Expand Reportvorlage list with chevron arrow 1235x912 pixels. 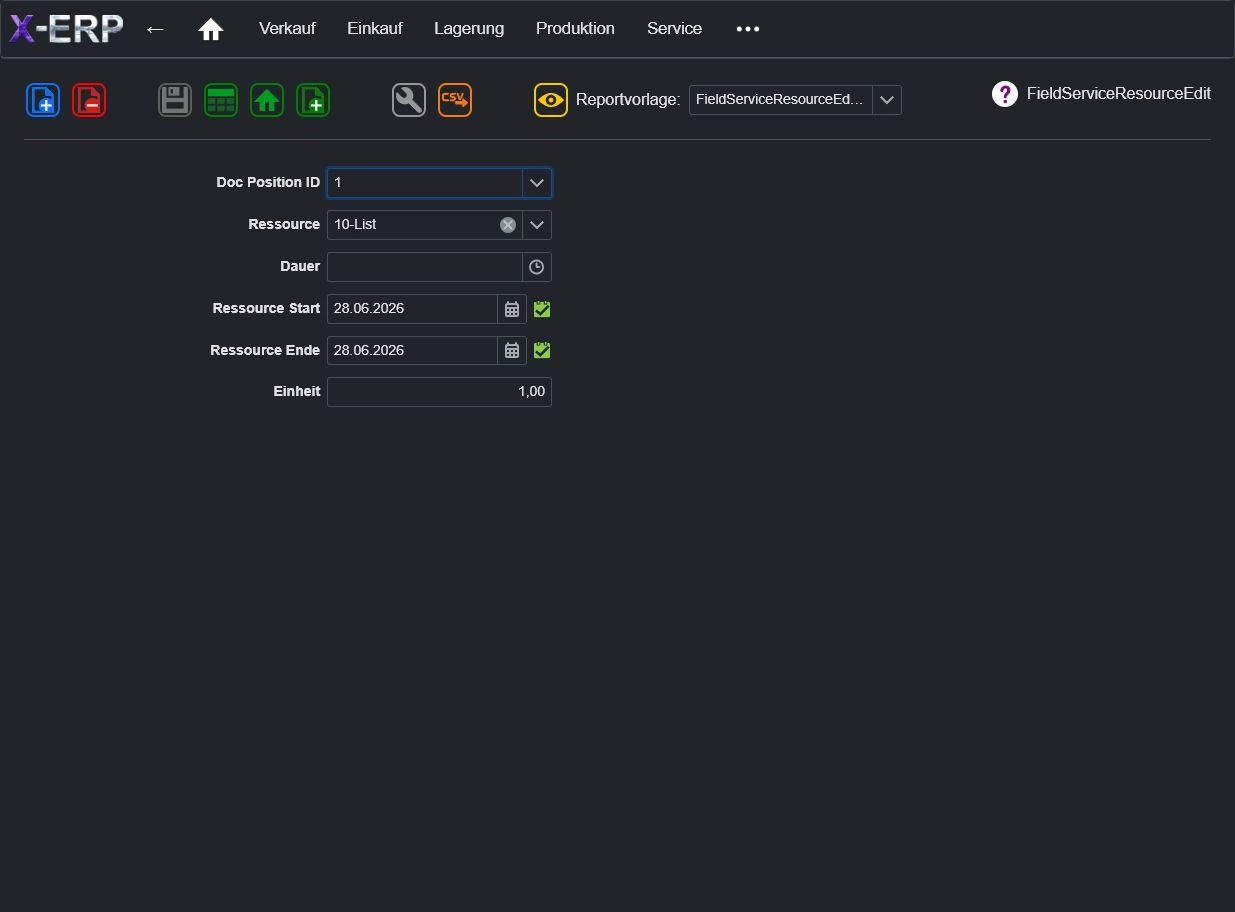(887, 100)
